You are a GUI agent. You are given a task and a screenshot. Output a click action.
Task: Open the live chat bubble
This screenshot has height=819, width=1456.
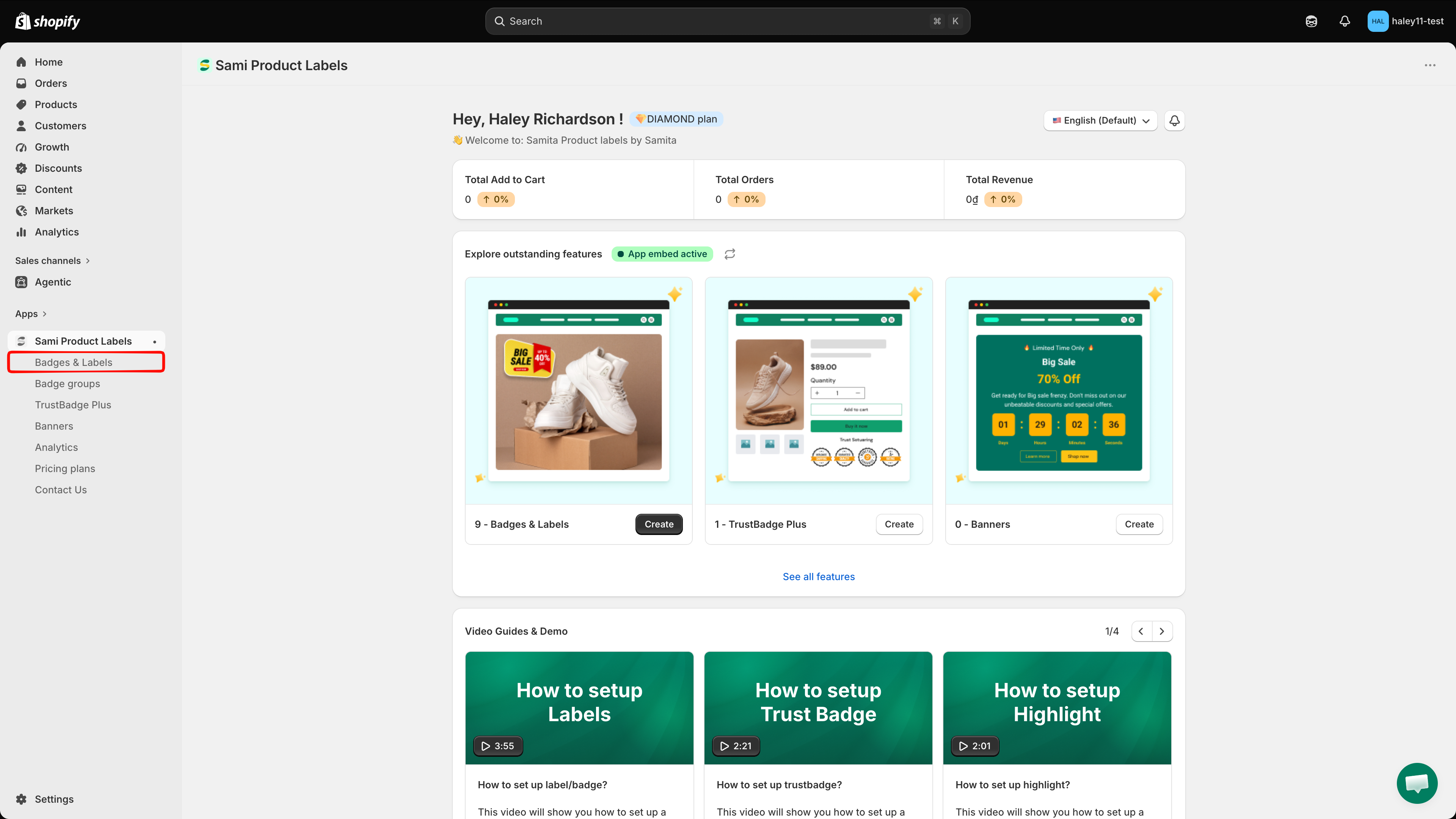pyautogui.click(x=1417, y=783)
